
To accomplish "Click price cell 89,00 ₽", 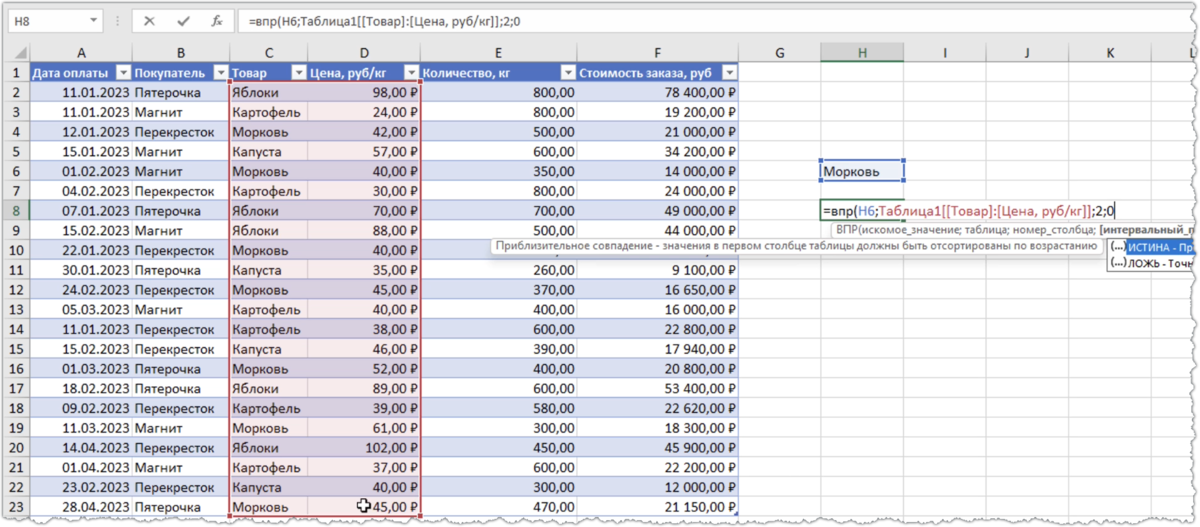I will tap(364, 388).
